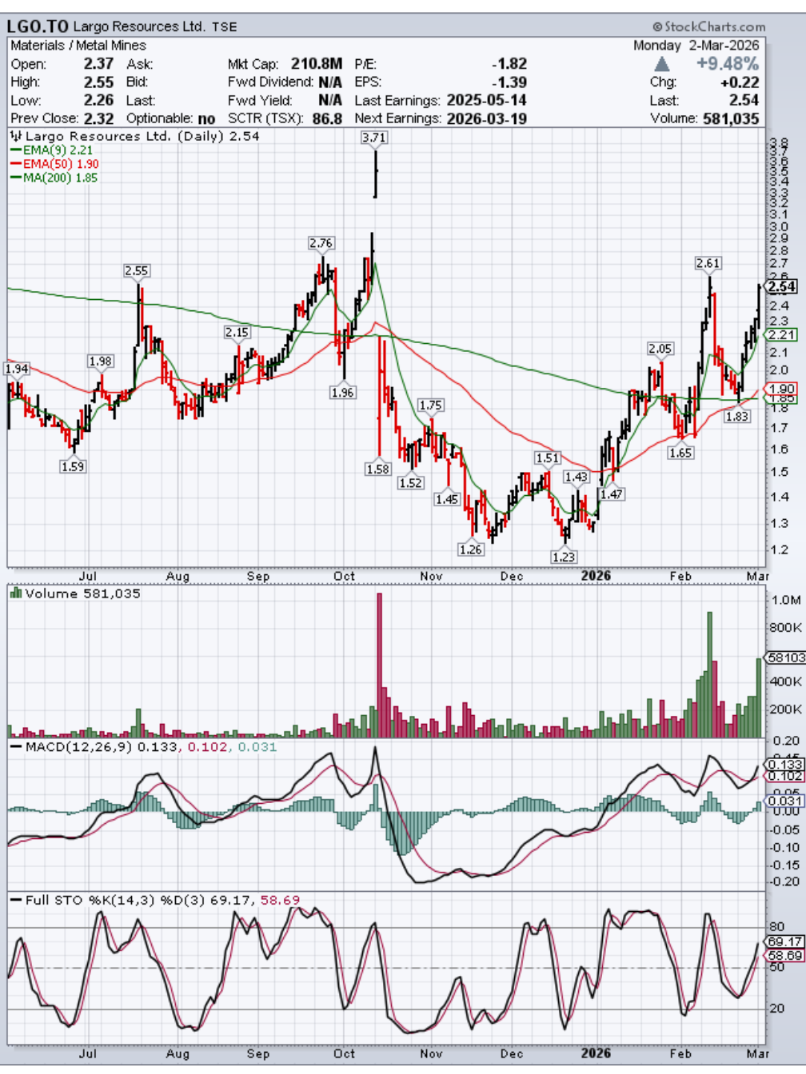806x1074 pixels.
Task: Click the 3.71 high price label
Action: pos(374,137)
